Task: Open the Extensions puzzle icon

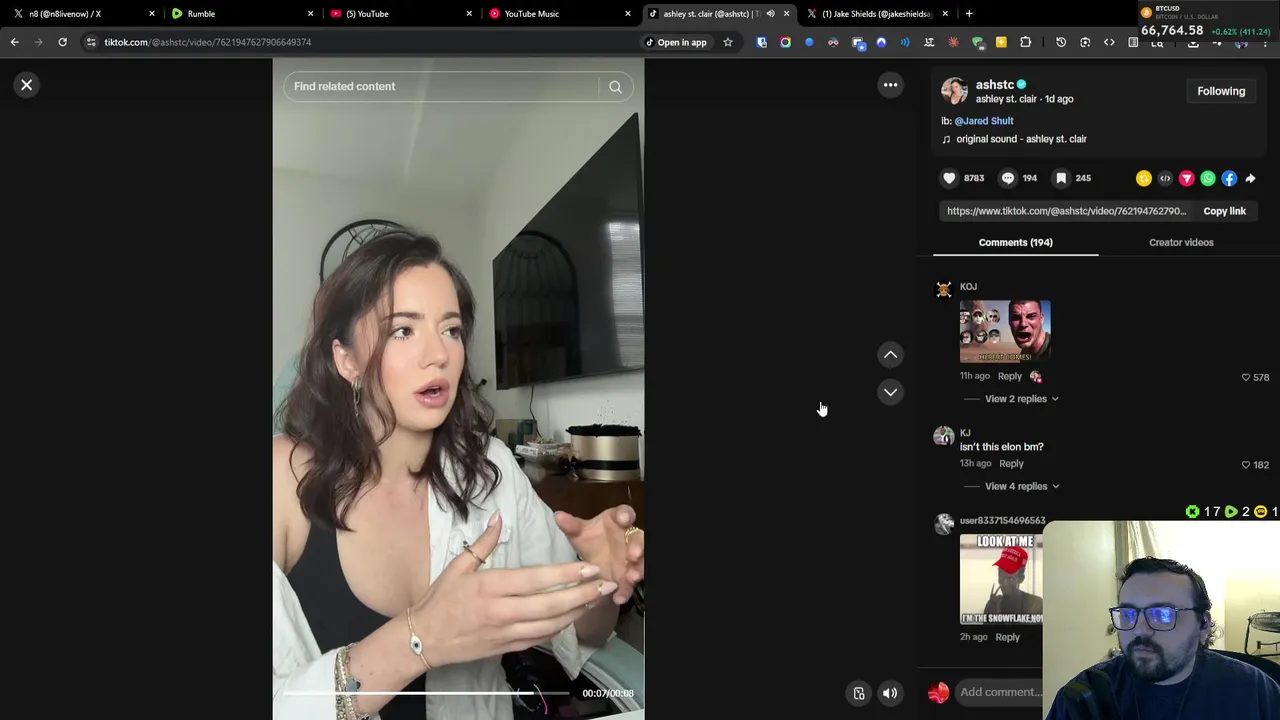Action: (1025, 42)
